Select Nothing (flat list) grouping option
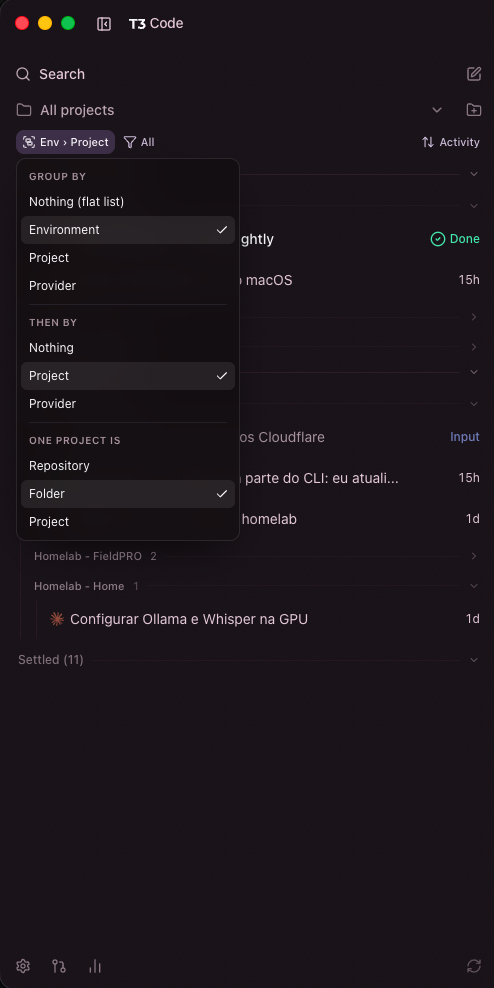494x988 pixels. [x=128, y=202]
